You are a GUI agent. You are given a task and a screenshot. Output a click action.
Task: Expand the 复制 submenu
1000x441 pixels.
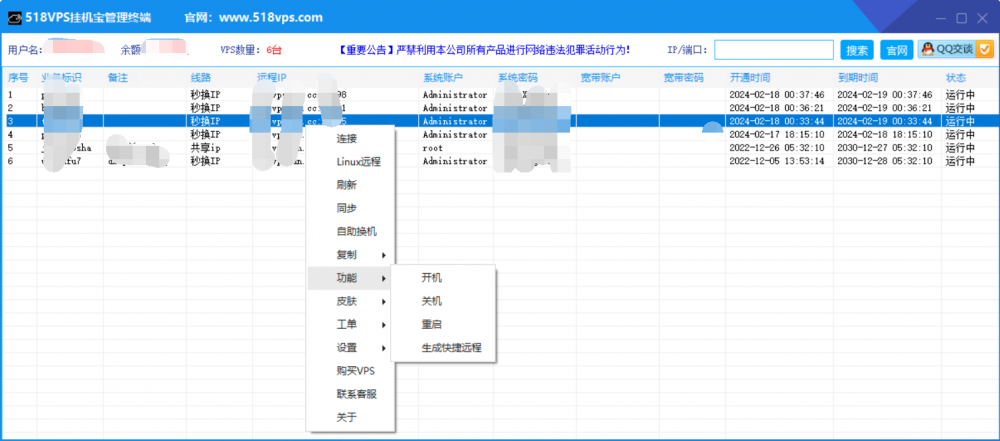(x=351, y=255)
